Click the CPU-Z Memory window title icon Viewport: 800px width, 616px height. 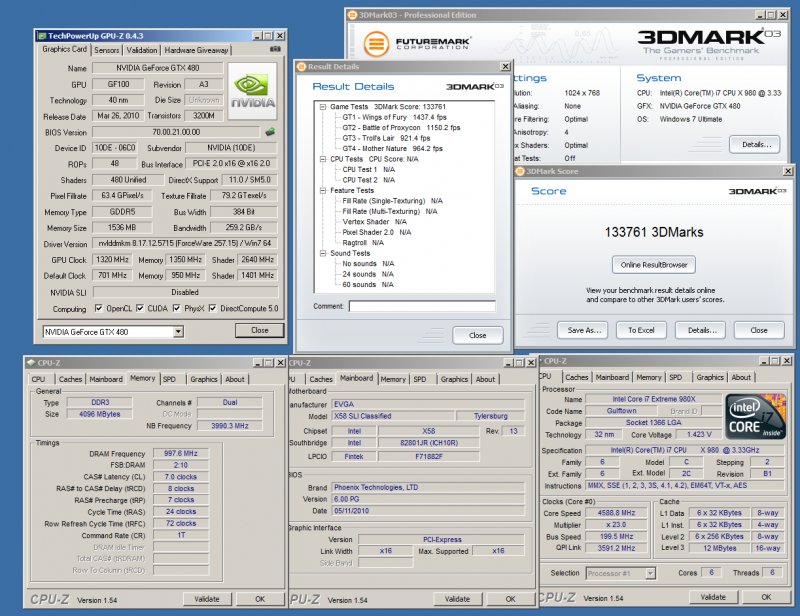[x=31, y=363]
